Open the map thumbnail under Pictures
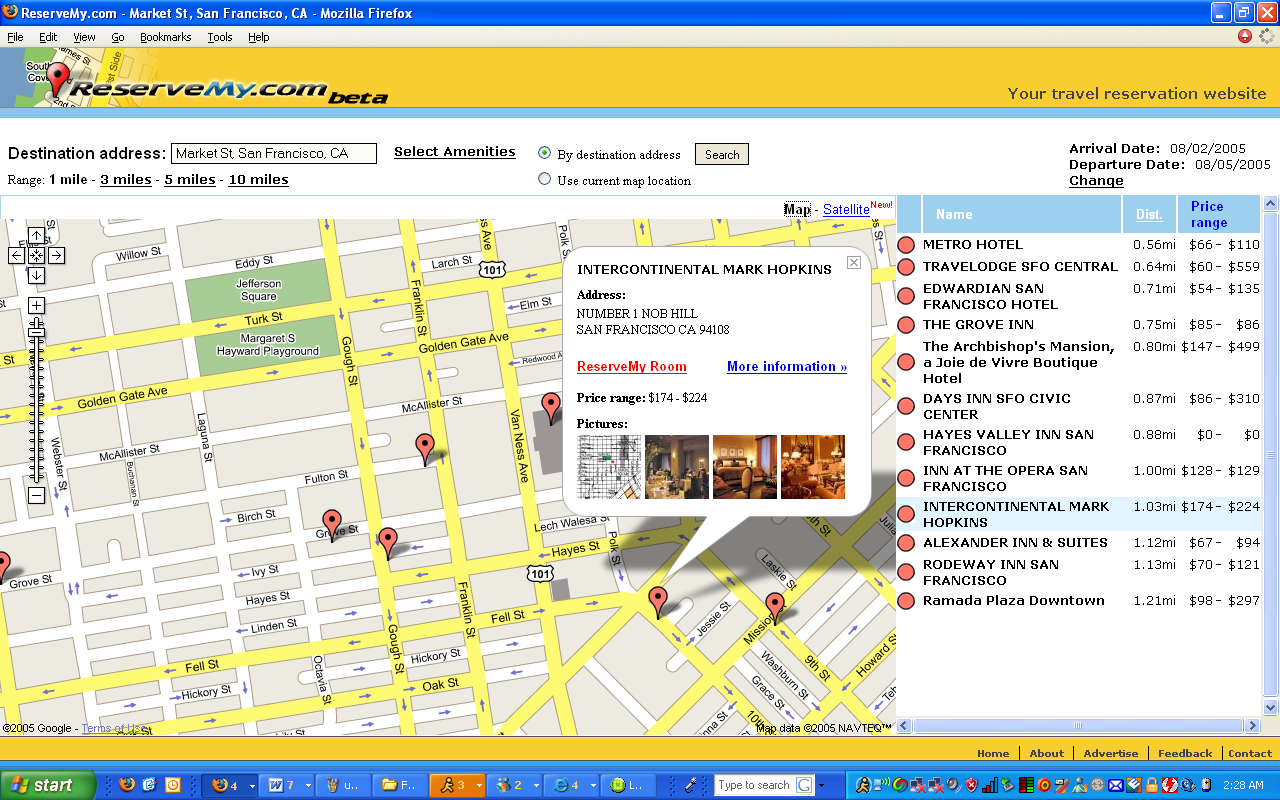Image resolution: width=1280 pixels, height=800 pixels. [x=609, y=467]
